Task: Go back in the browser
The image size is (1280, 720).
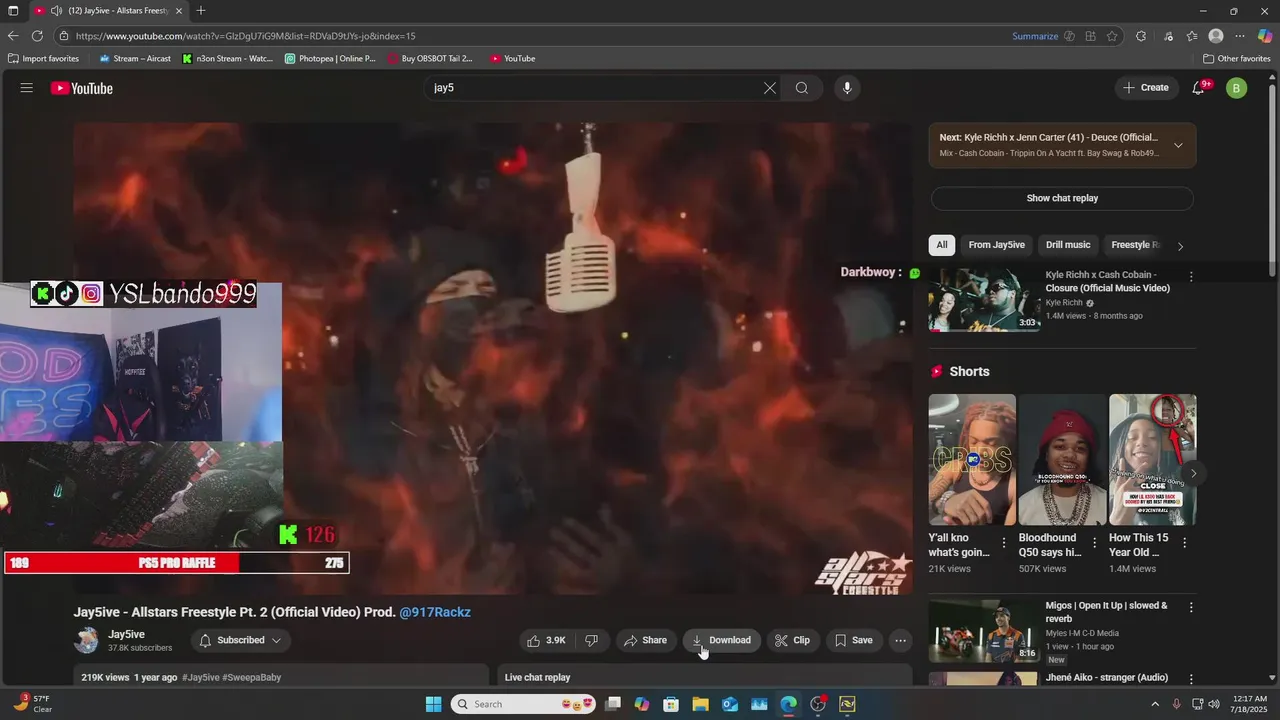Action: 13,36
